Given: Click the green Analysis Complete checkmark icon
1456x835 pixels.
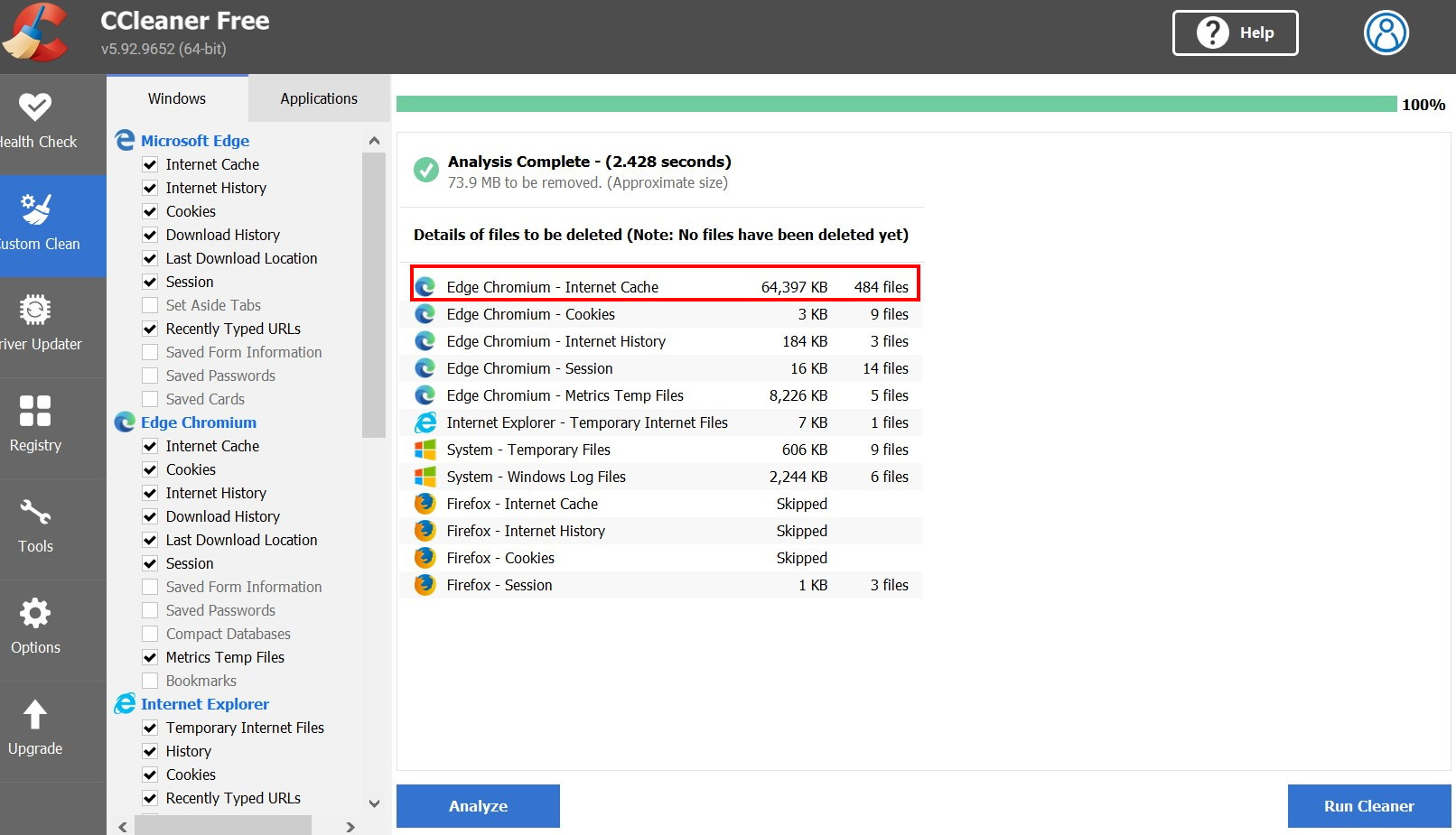Looking at the screenshot, I should click(x=425, y=170).
